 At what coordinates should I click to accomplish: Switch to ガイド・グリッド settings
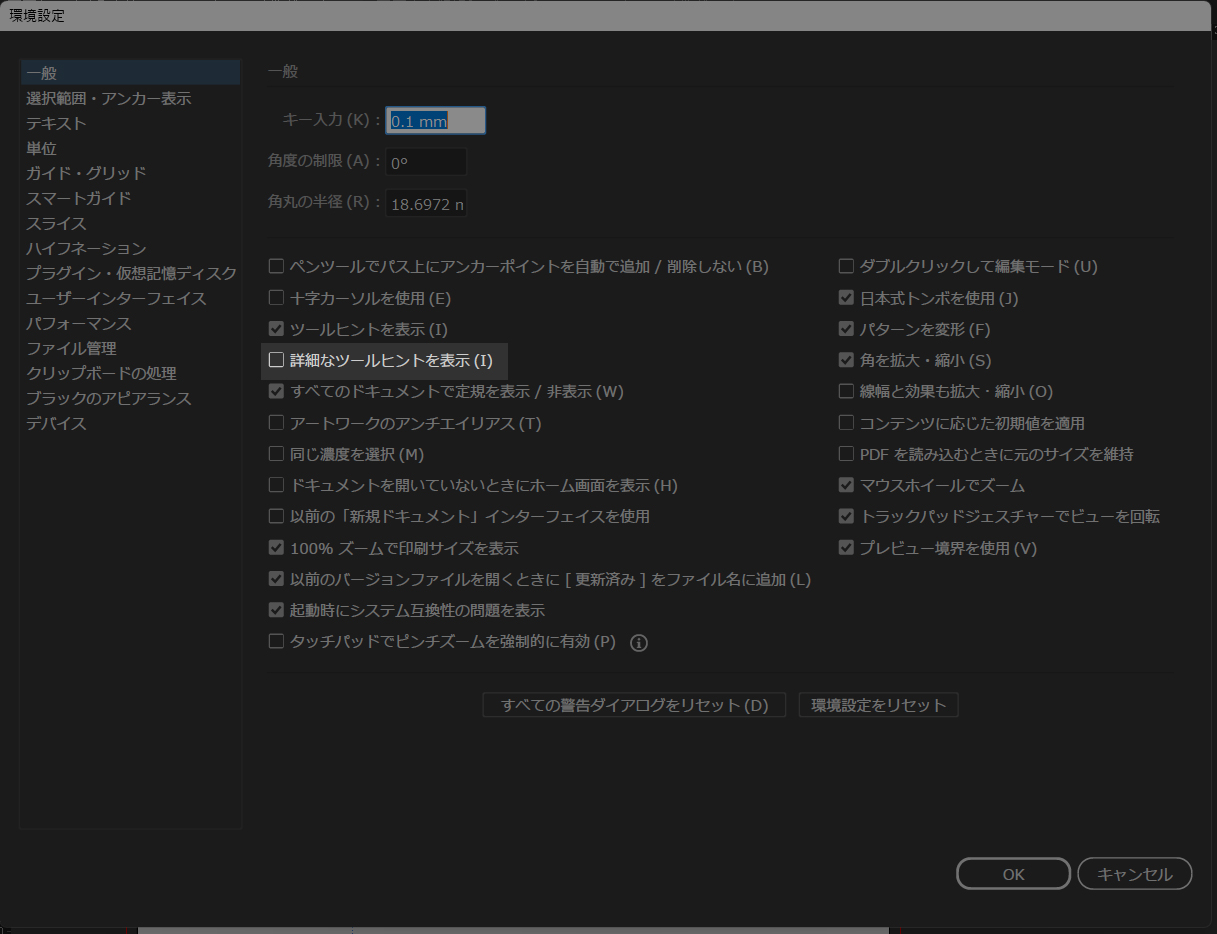coord(86,174)
